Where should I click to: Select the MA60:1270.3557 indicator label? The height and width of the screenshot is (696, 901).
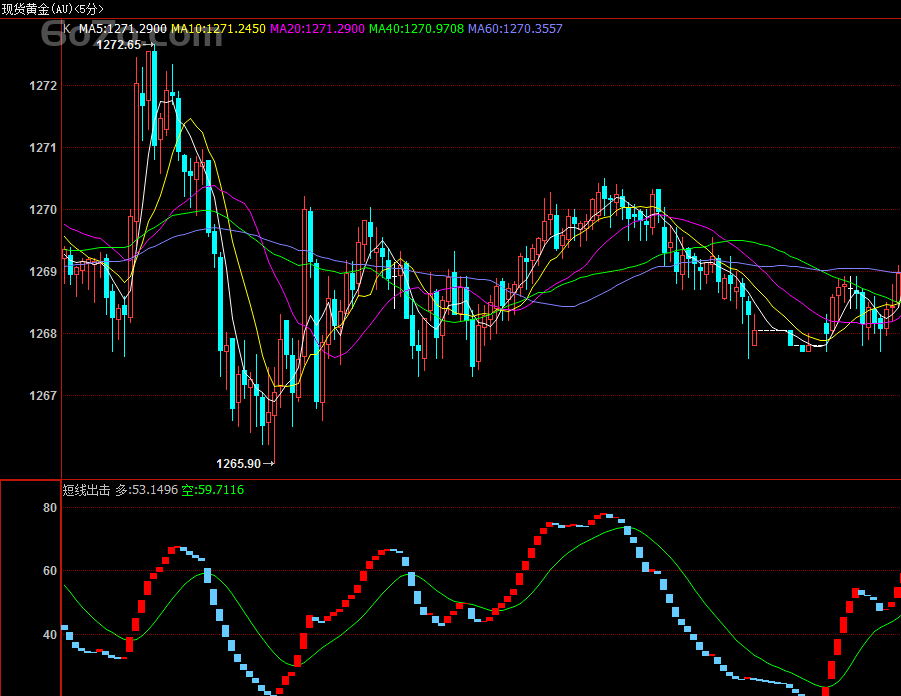(x=515, y=29)
